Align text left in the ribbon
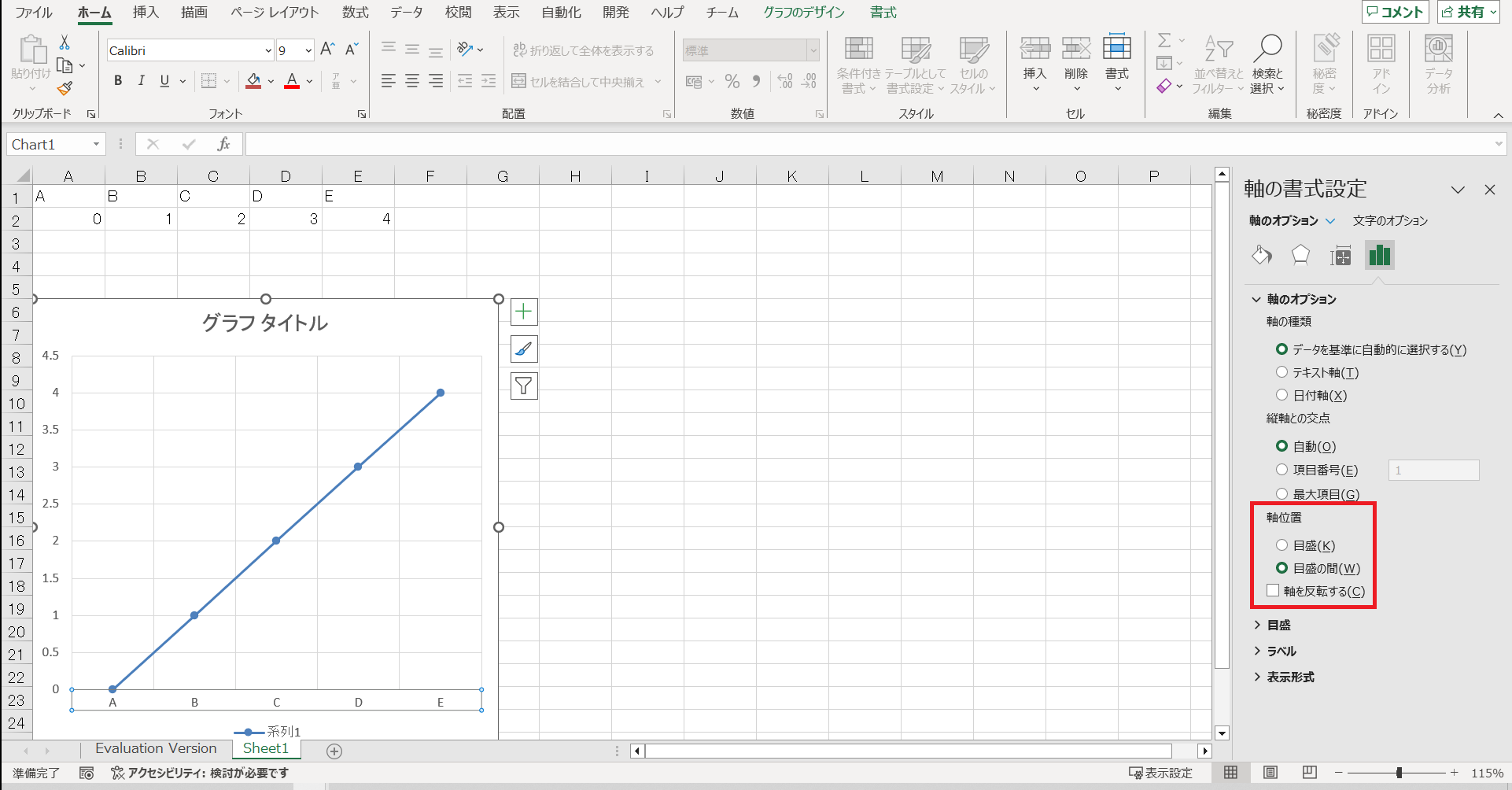Viewport: 1512px width, 790px height. tap(388, 81)
